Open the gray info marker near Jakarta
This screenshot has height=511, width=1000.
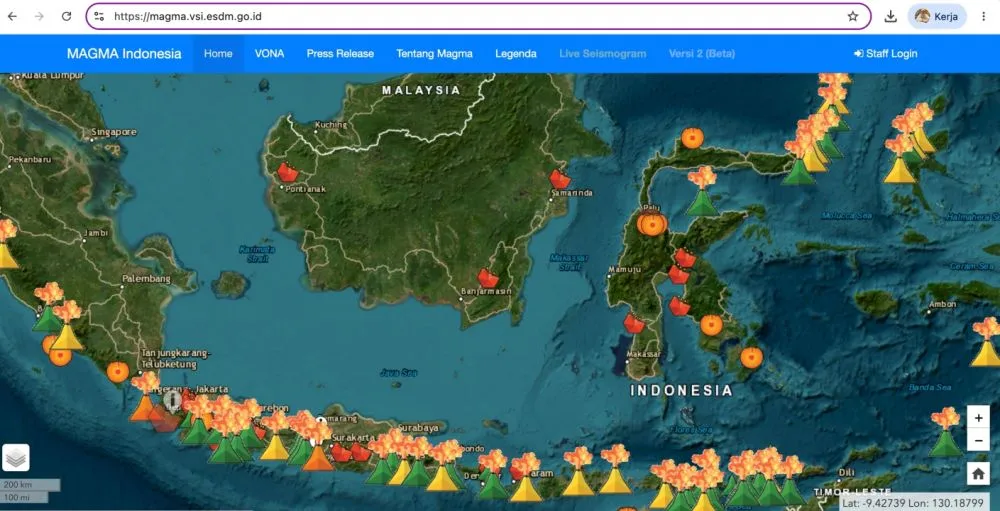click(172, 400)
